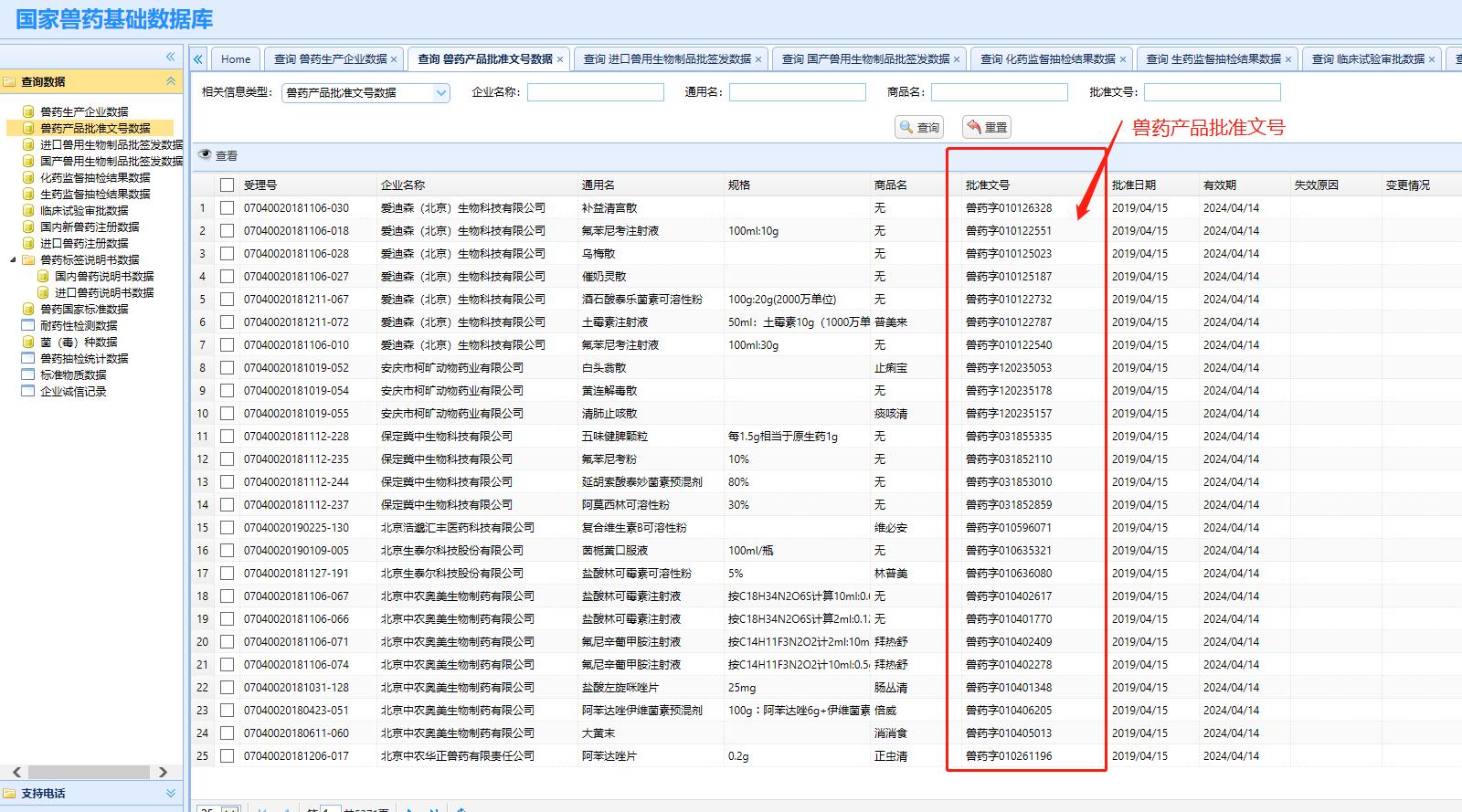Click the tab-strip scroll-left double arrow
The width and height of the screenshot is (1462, 812).
click(x=198, y=58)
